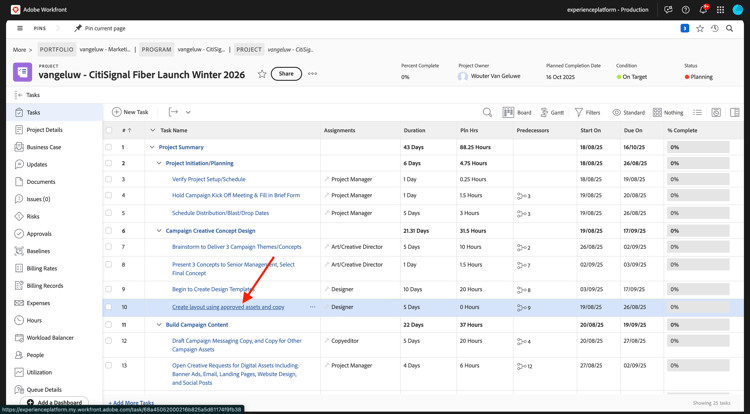This screenshot has width=750, height=414.
Task: Open the apps grid switcher
Action: 720,10
